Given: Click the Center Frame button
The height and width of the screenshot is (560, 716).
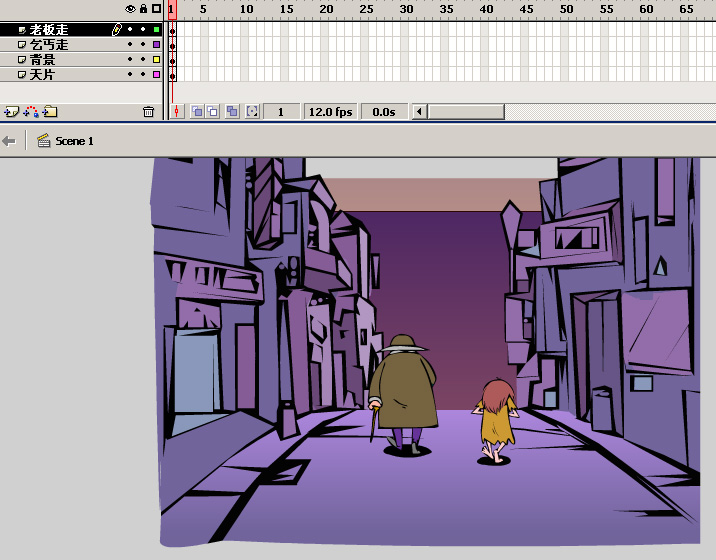Looking at the screenshot, I should pos(177,111).
